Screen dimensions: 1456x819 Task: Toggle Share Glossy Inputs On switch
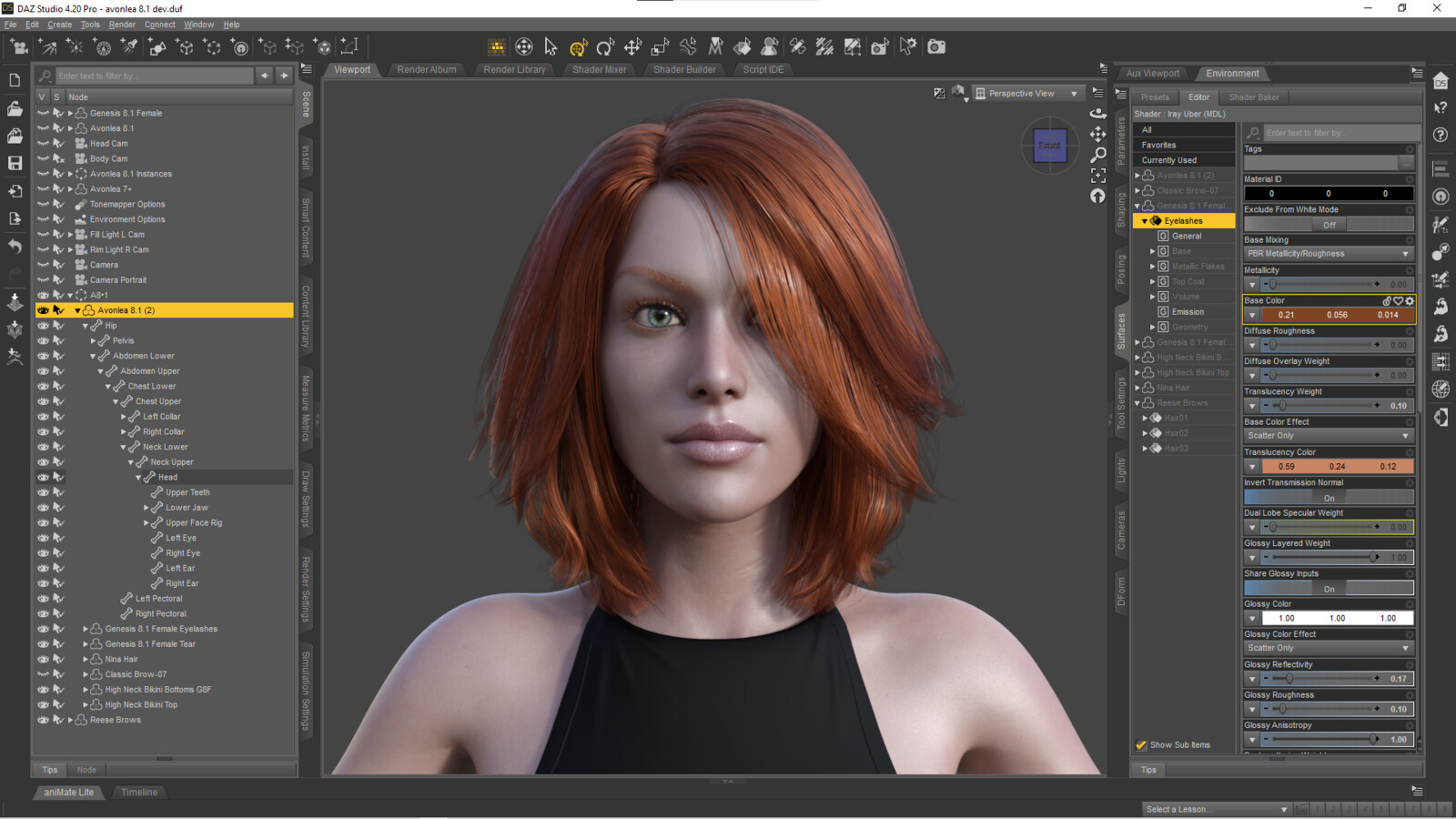coord(1329,589)
